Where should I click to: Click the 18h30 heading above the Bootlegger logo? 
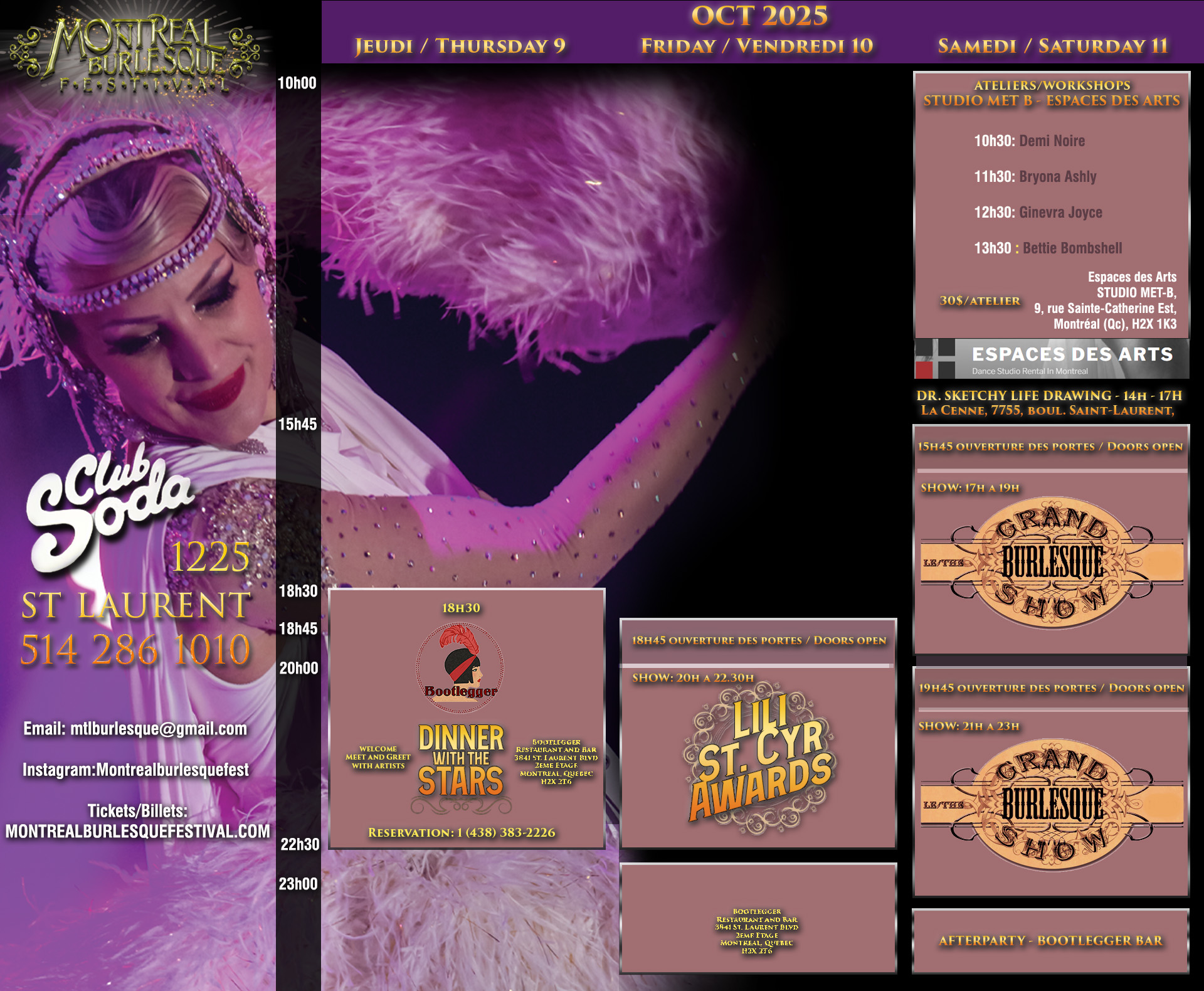461,608
